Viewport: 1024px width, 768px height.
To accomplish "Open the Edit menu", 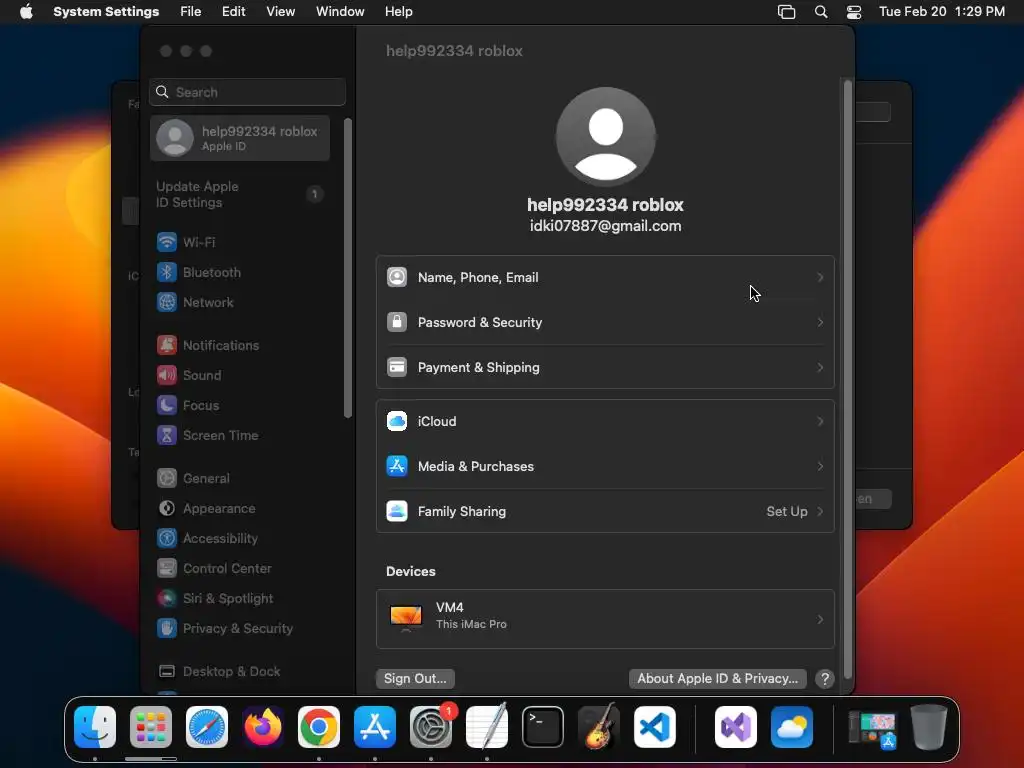I will point(233,12).
